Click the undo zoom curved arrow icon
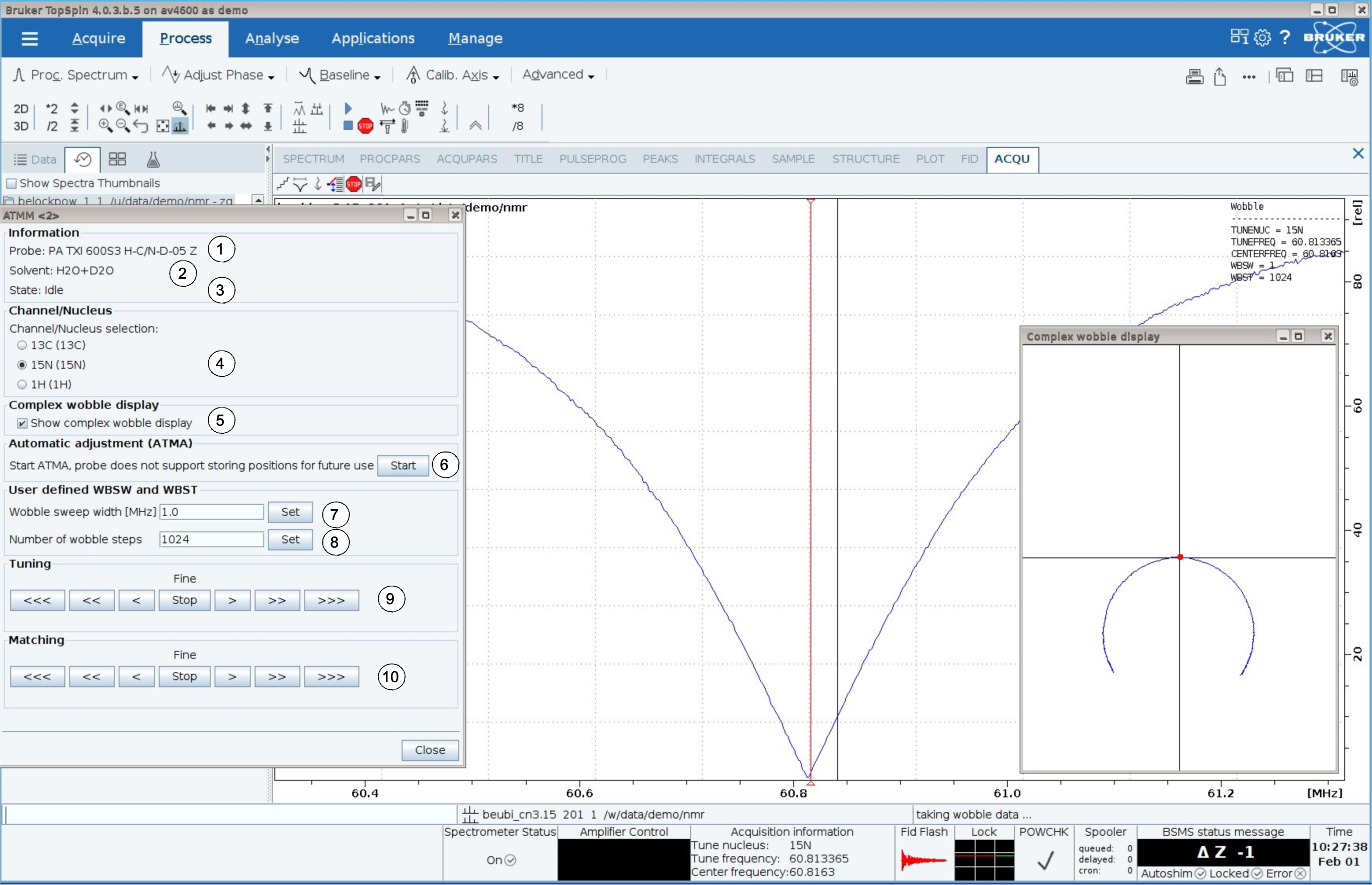The width and height of the screenshot is (1372, 885). click(x=141, y=126)
